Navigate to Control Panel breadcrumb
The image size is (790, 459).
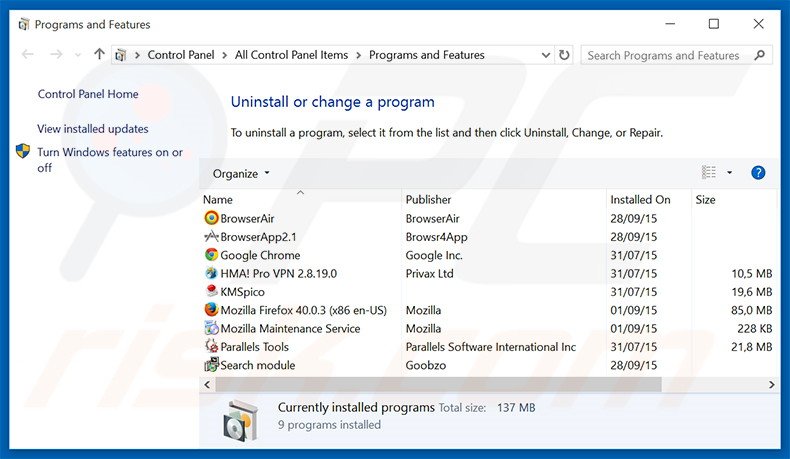coord(181,54)
